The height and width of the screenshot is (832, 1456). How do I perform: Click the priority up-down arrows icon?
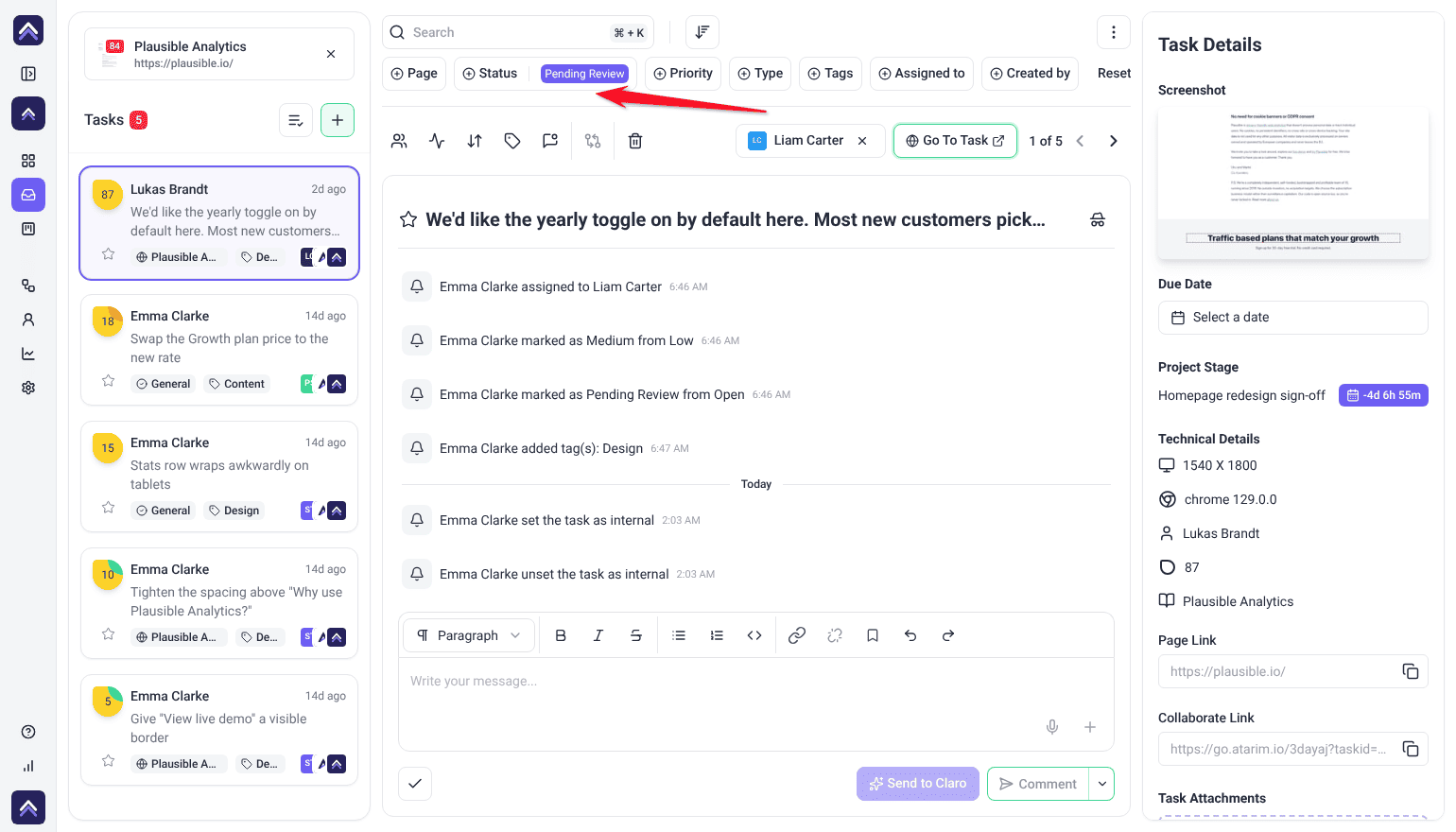tap(475, 141)
